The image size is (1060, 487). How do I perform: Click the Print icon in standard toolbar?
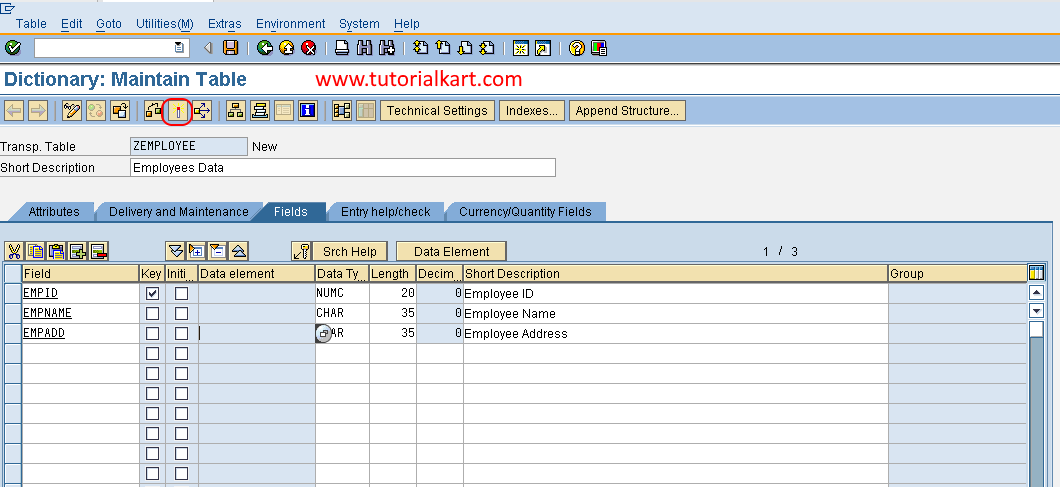(x=342, y=48)
